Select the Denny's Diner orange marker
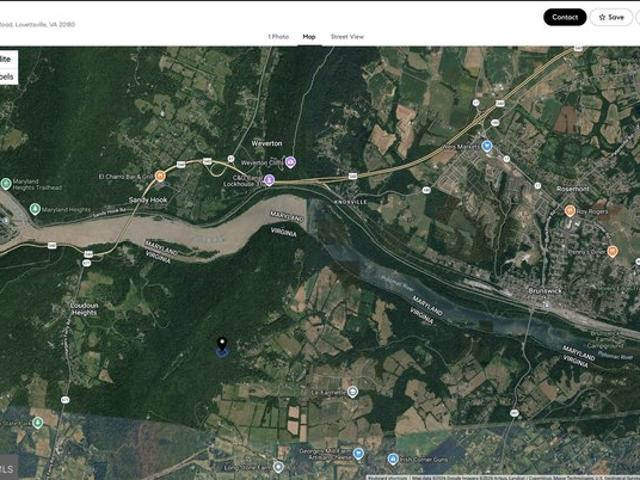Image resolution: width=640 pixels, height=480 pixels. 612,251
